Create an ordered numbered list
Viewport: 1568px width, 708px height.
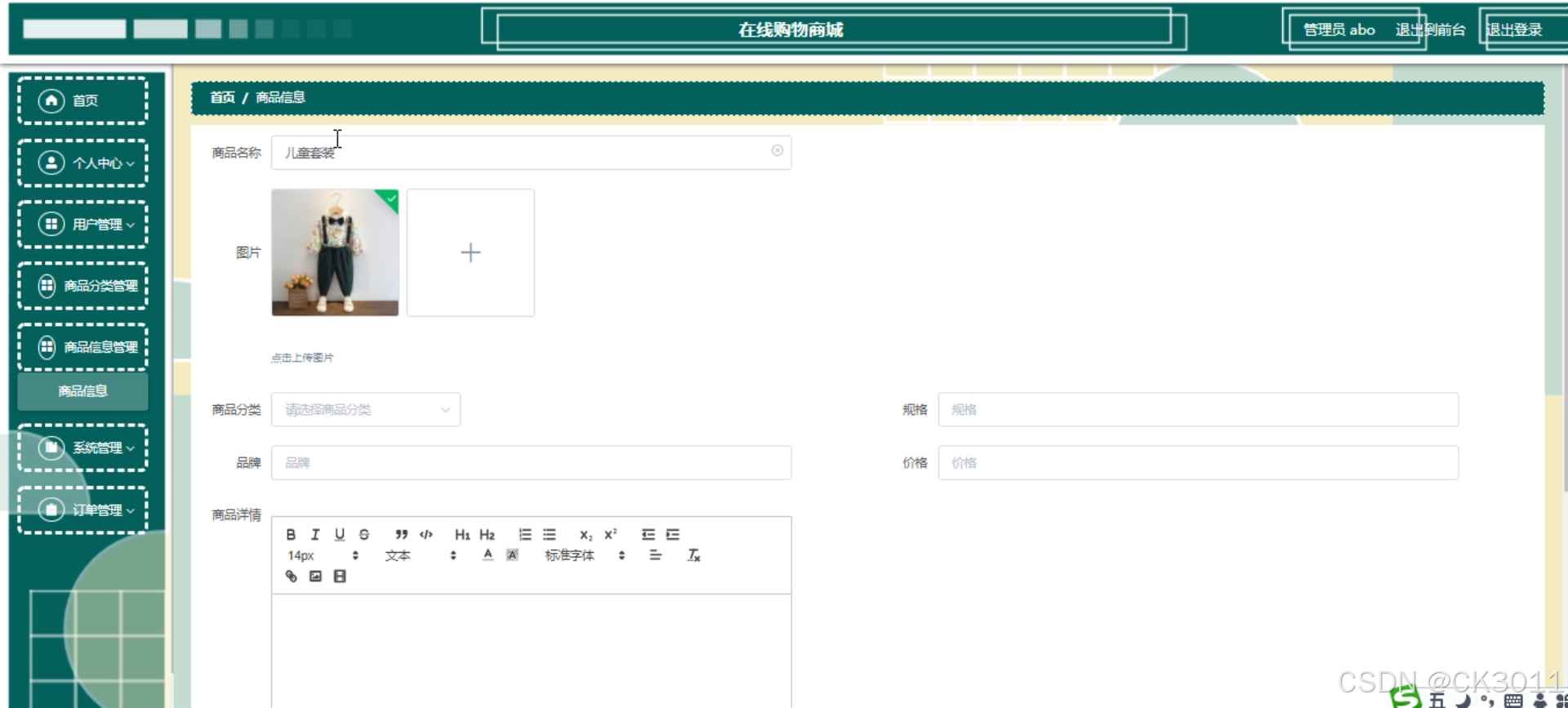click(525, 534)
